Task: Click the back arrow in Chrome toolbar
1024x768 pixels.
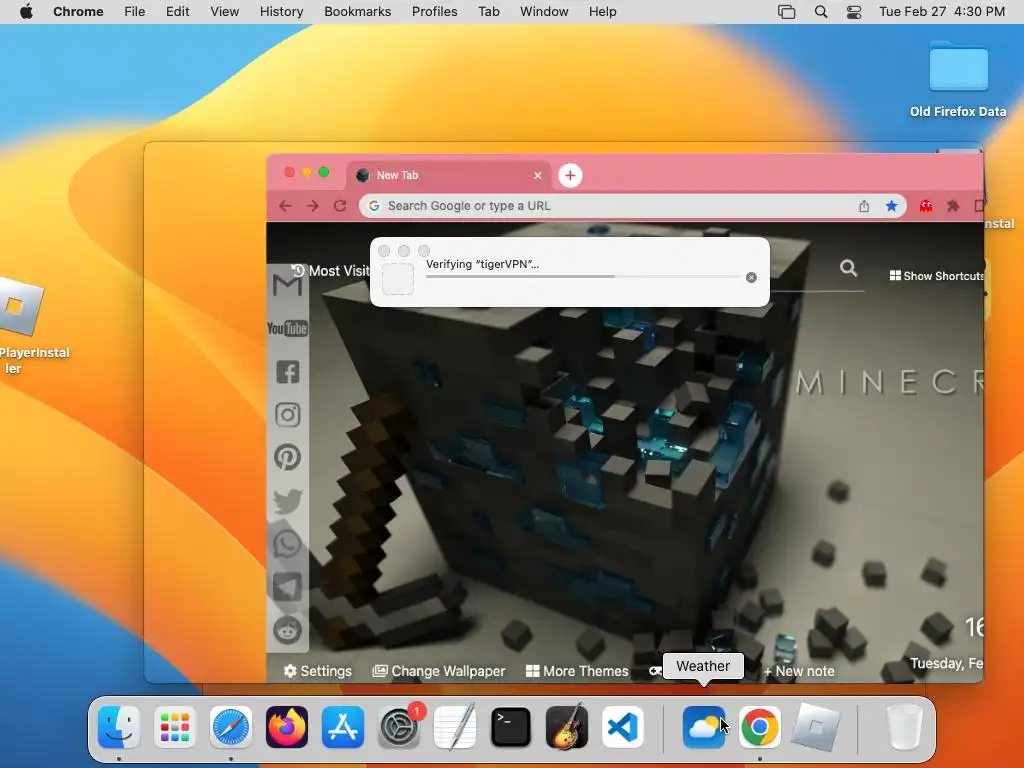Action: pos(285,206)
